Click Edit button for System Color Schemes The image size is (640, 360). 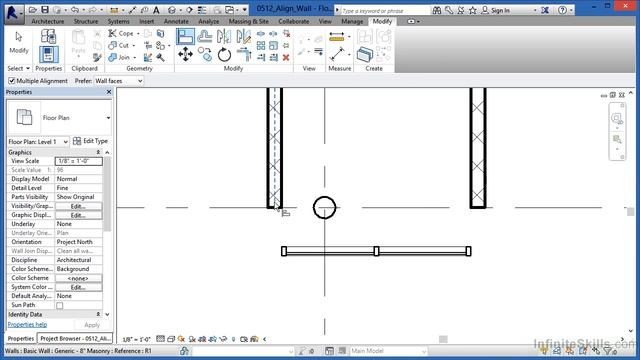click(78, 287)
